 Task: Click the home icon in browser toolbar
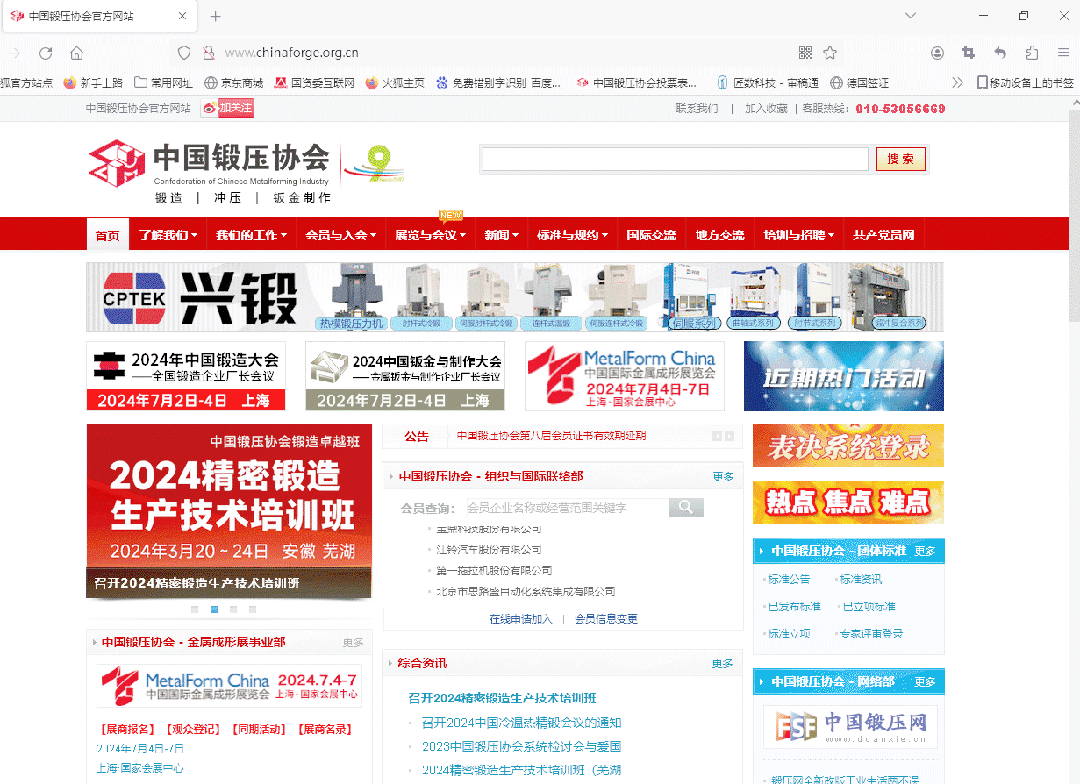pos(77,53)
